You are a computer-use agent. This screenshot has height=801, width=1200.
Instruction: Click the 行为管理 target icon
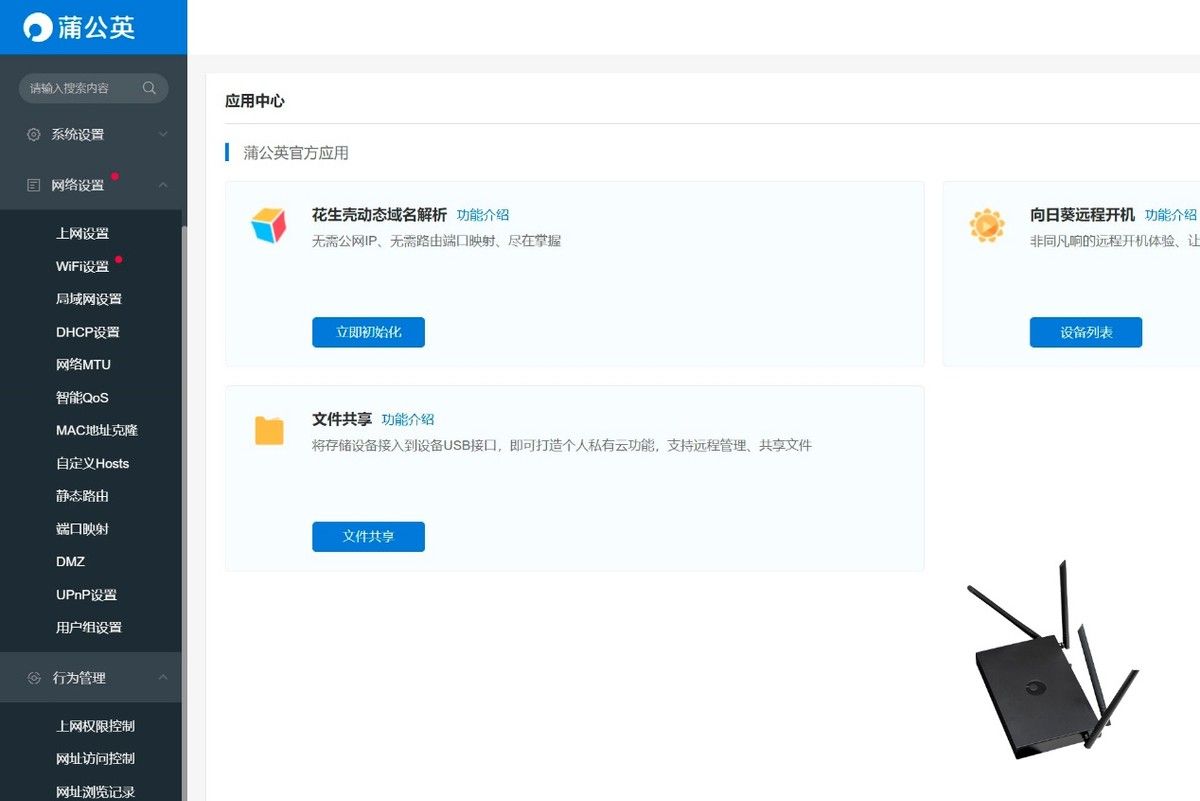click(x=34, y=678)
